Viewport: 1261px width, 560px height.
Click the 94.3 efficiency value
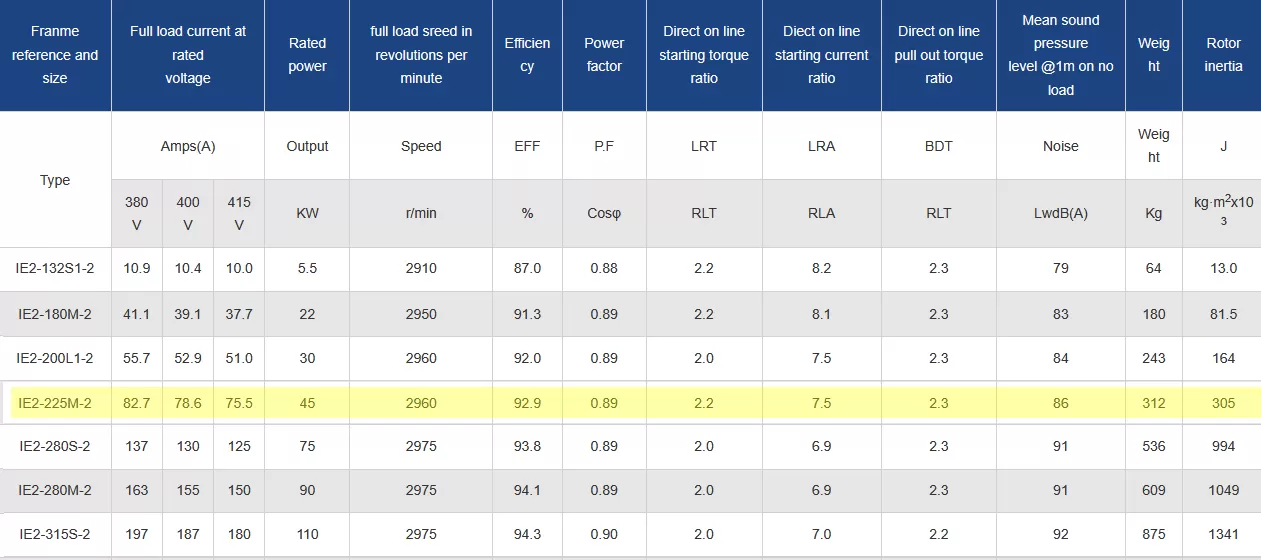coord(527,534)
